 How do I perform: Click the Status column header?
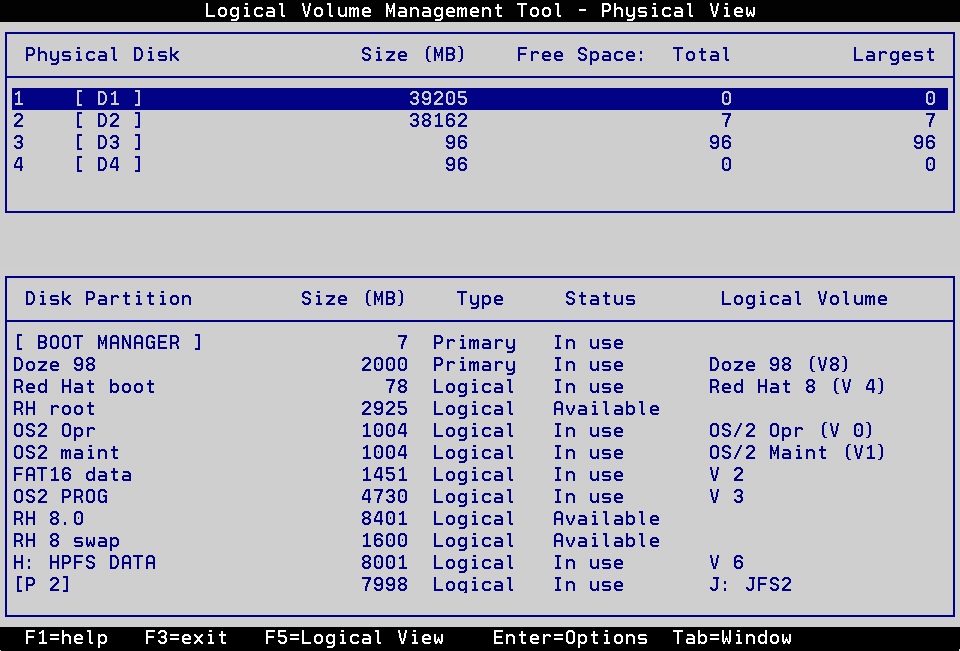coord(600,298)
